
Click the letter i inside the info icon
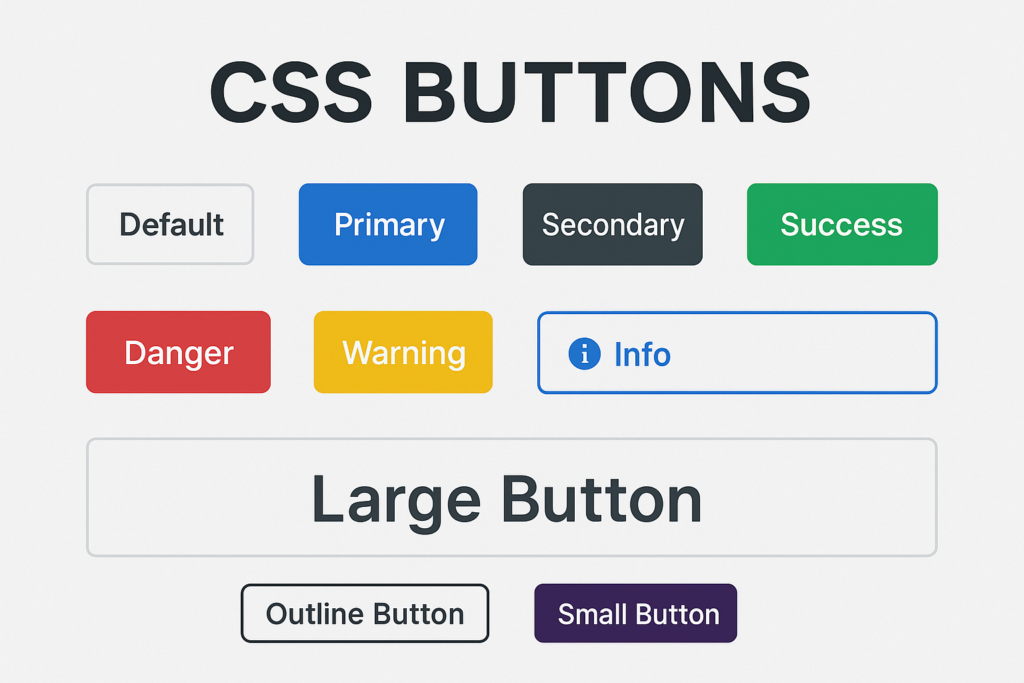coord(584,354)
